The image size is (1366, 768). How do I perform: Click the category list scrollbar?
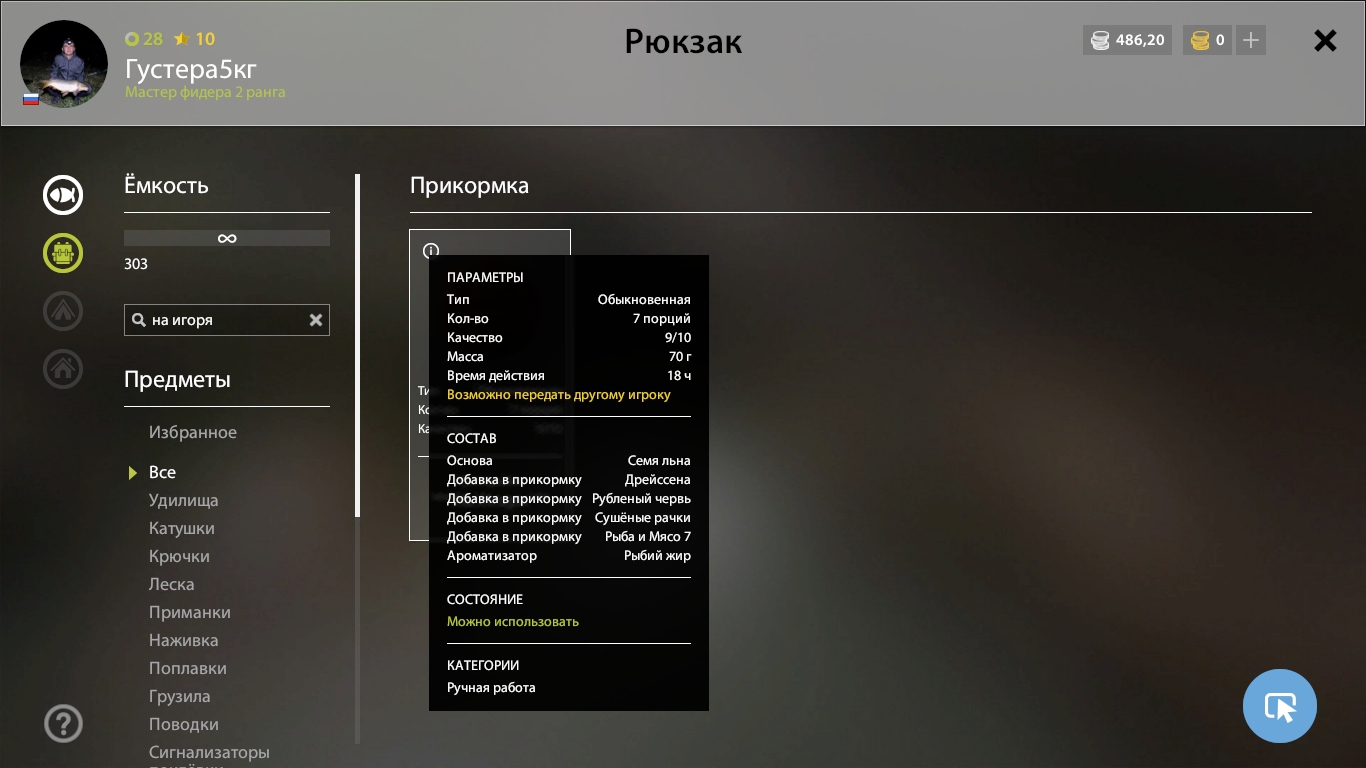coord(358,345)
